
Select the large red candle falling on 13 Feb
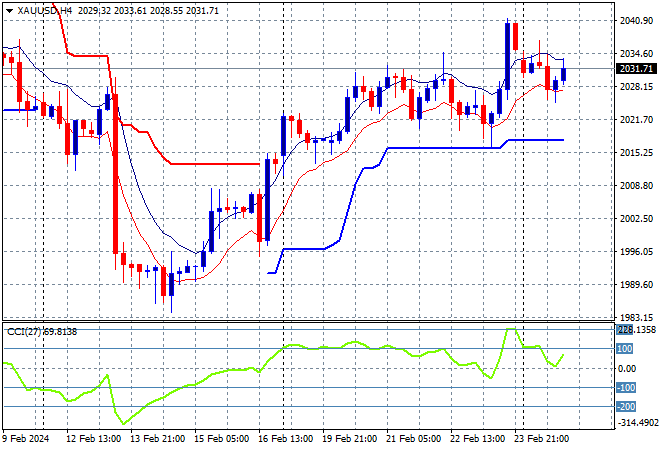tap(115, 173)
